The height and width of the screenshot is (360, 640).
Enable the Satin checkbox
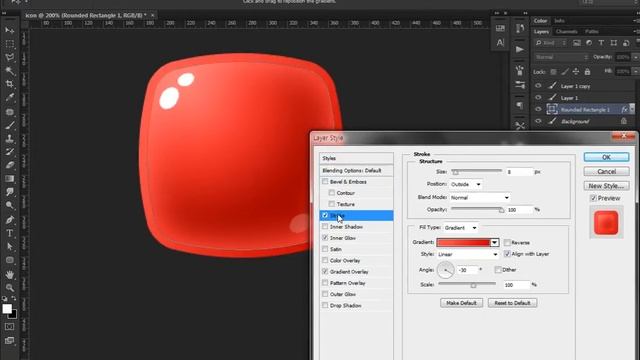(x=325, y=249)
